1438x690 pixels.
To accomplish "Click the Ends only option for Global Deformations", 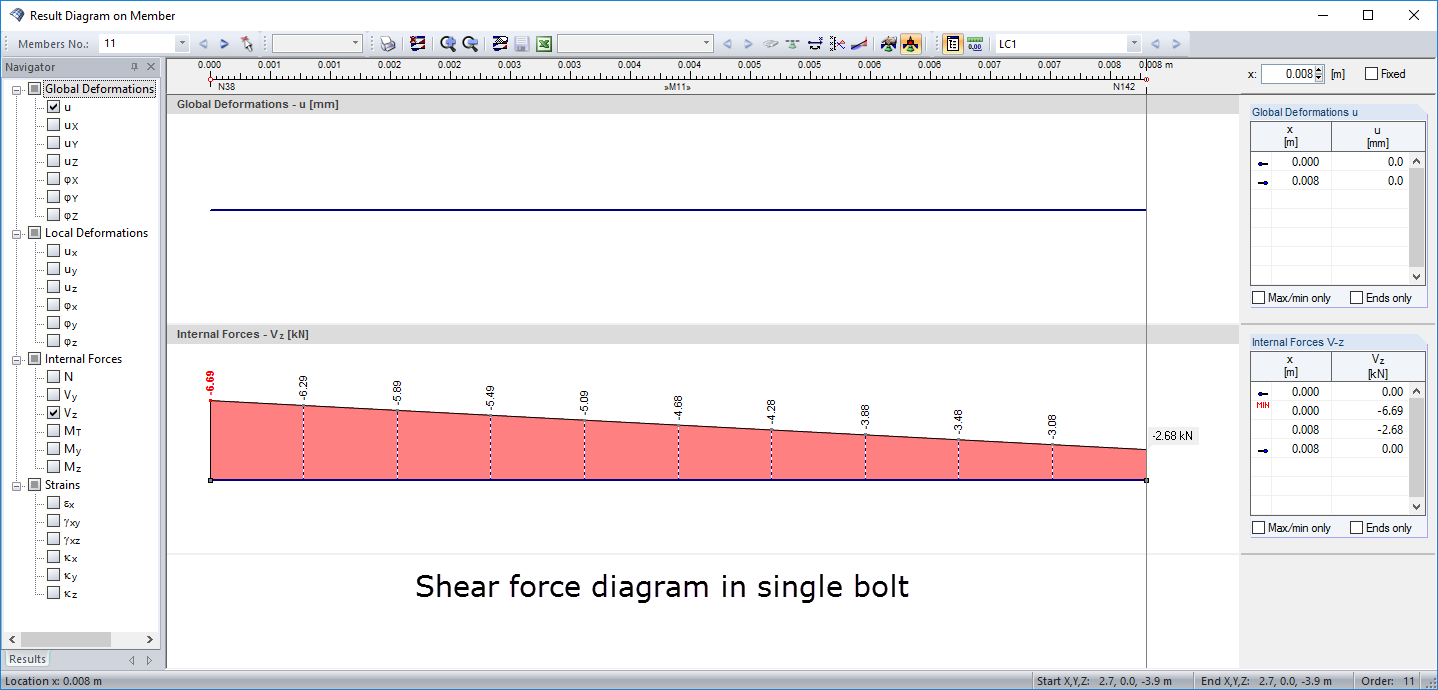I will pos(1356,297).
